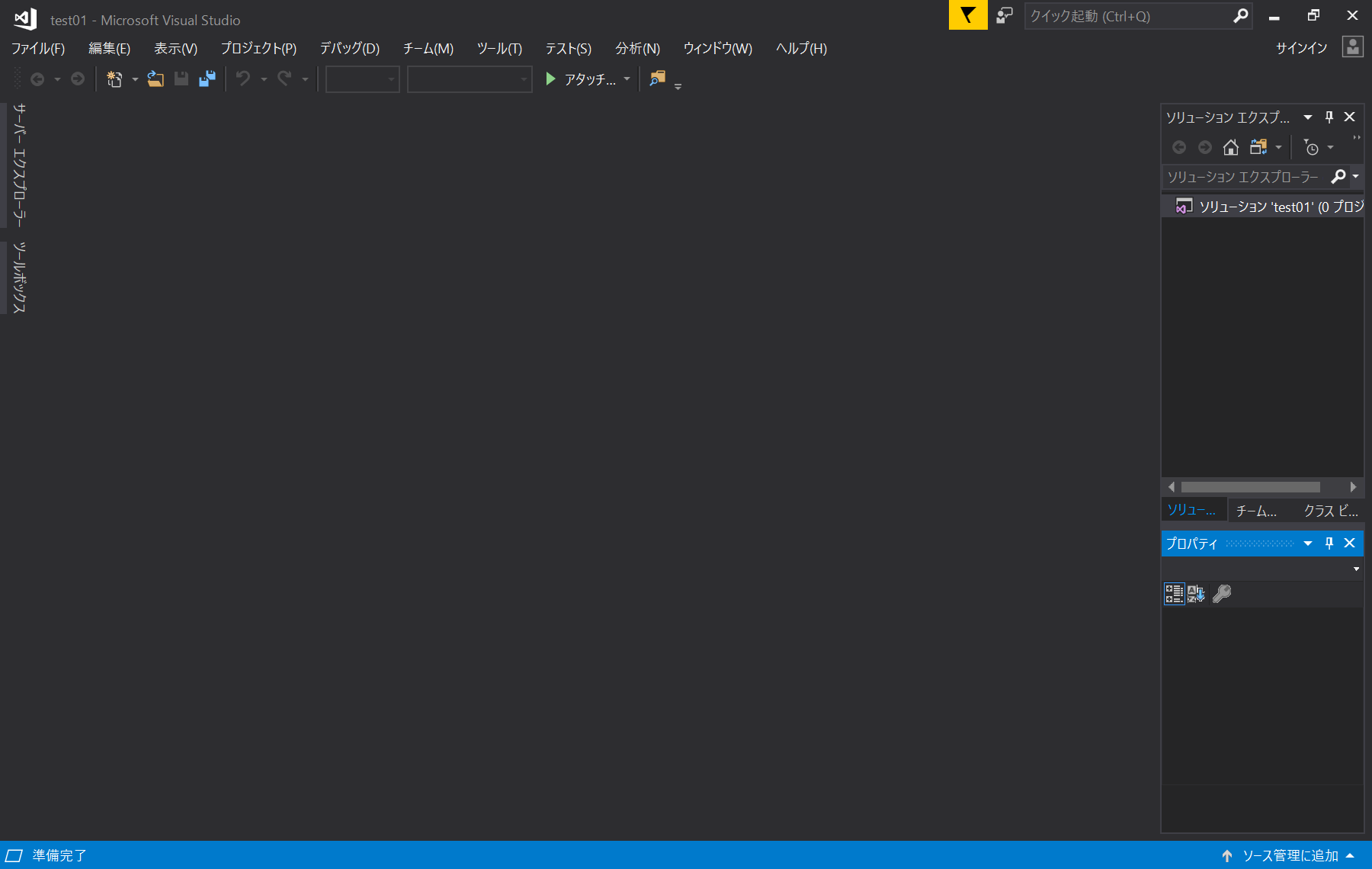Close the Solution Explorer panel

point(1350,117)
